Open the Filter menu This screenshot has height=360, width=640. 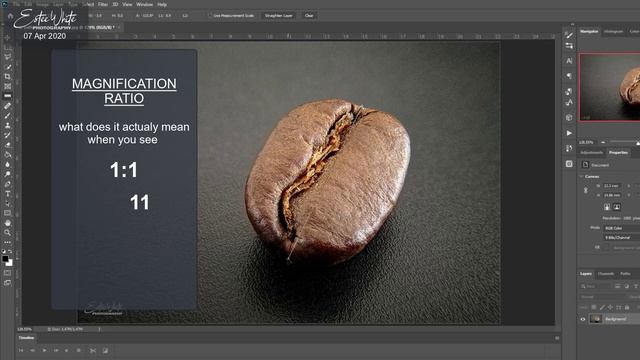point(103,4)
